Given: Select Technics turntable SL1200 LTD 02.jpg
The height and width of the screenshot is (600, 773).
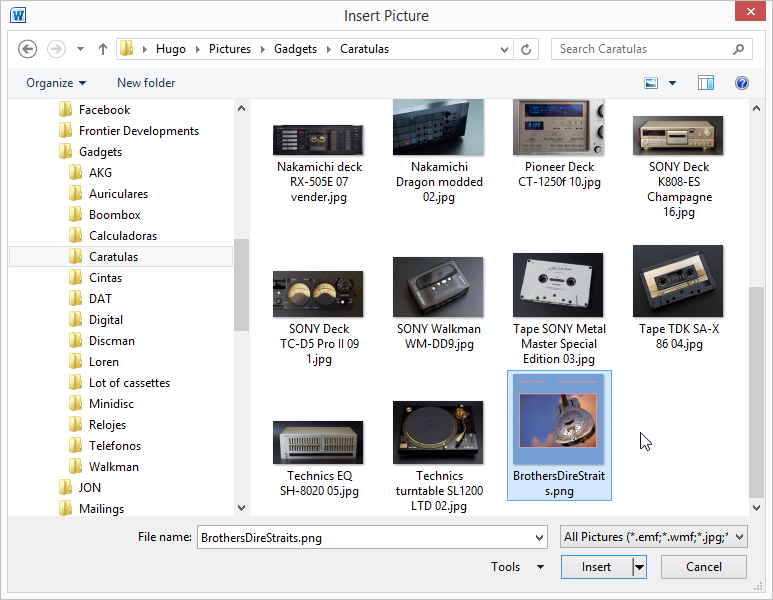Looking at the screenshot, I should tap(438, 456).
